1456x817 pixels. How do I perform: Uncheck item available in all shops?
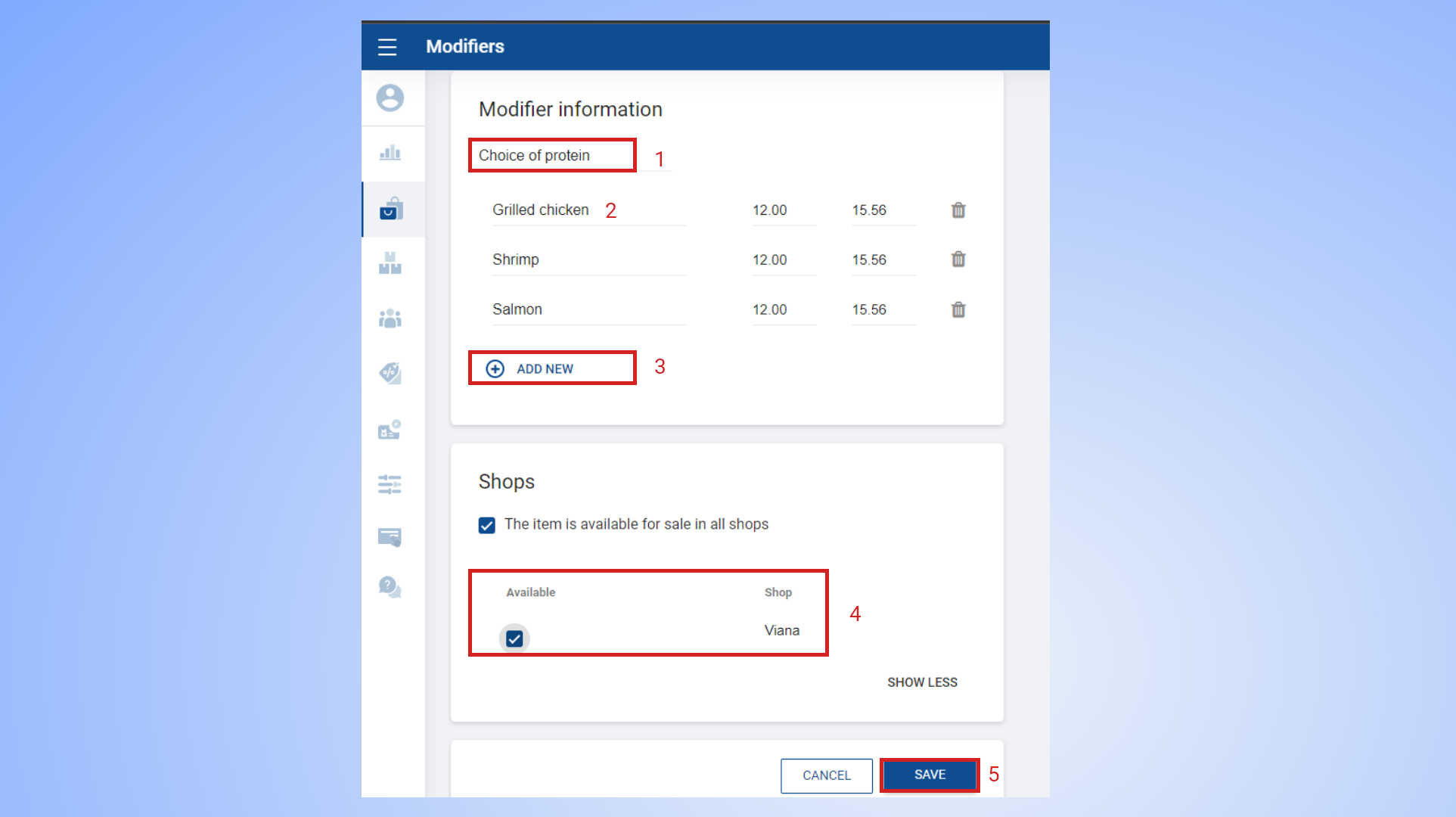point(487,525)
